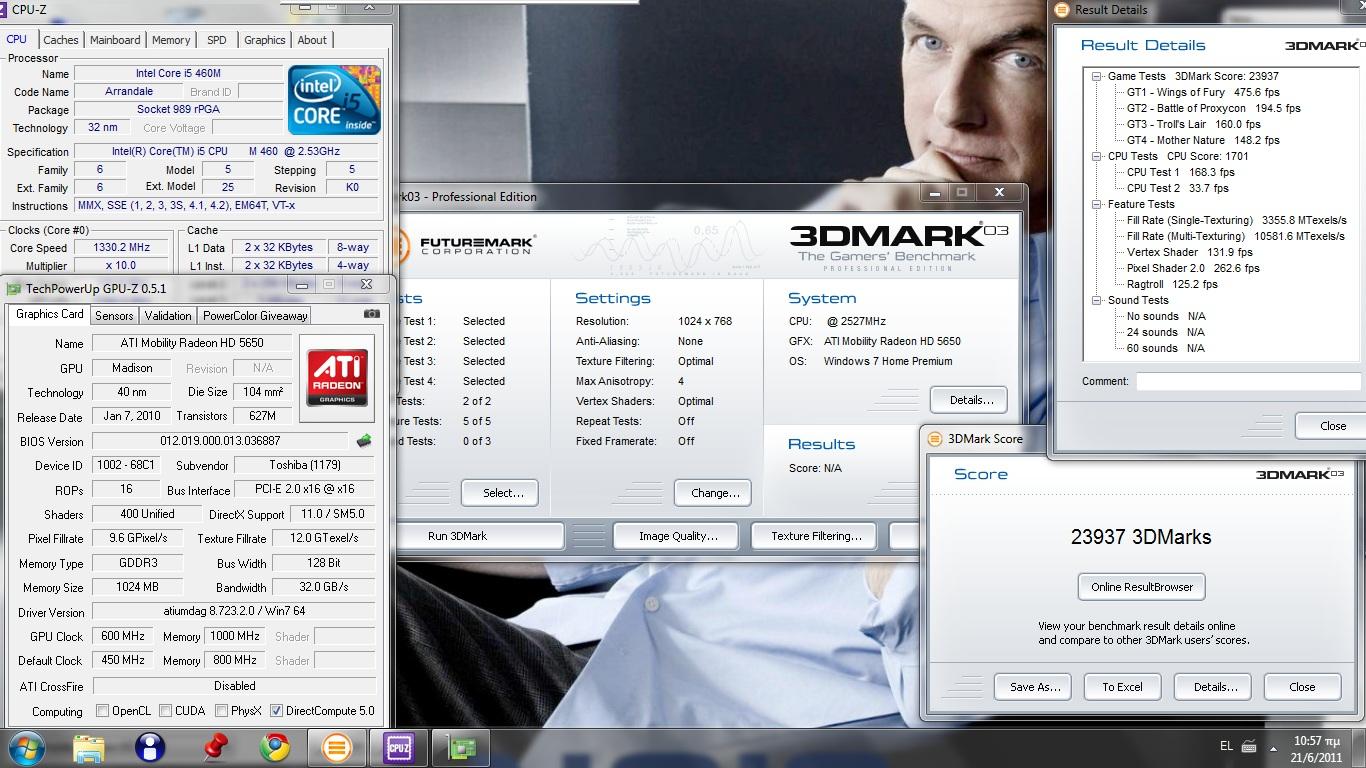The height and width of the screenshot is (768, 1366).
Task: Click the GPU-Z title bar icon
Action: [14, 288]
